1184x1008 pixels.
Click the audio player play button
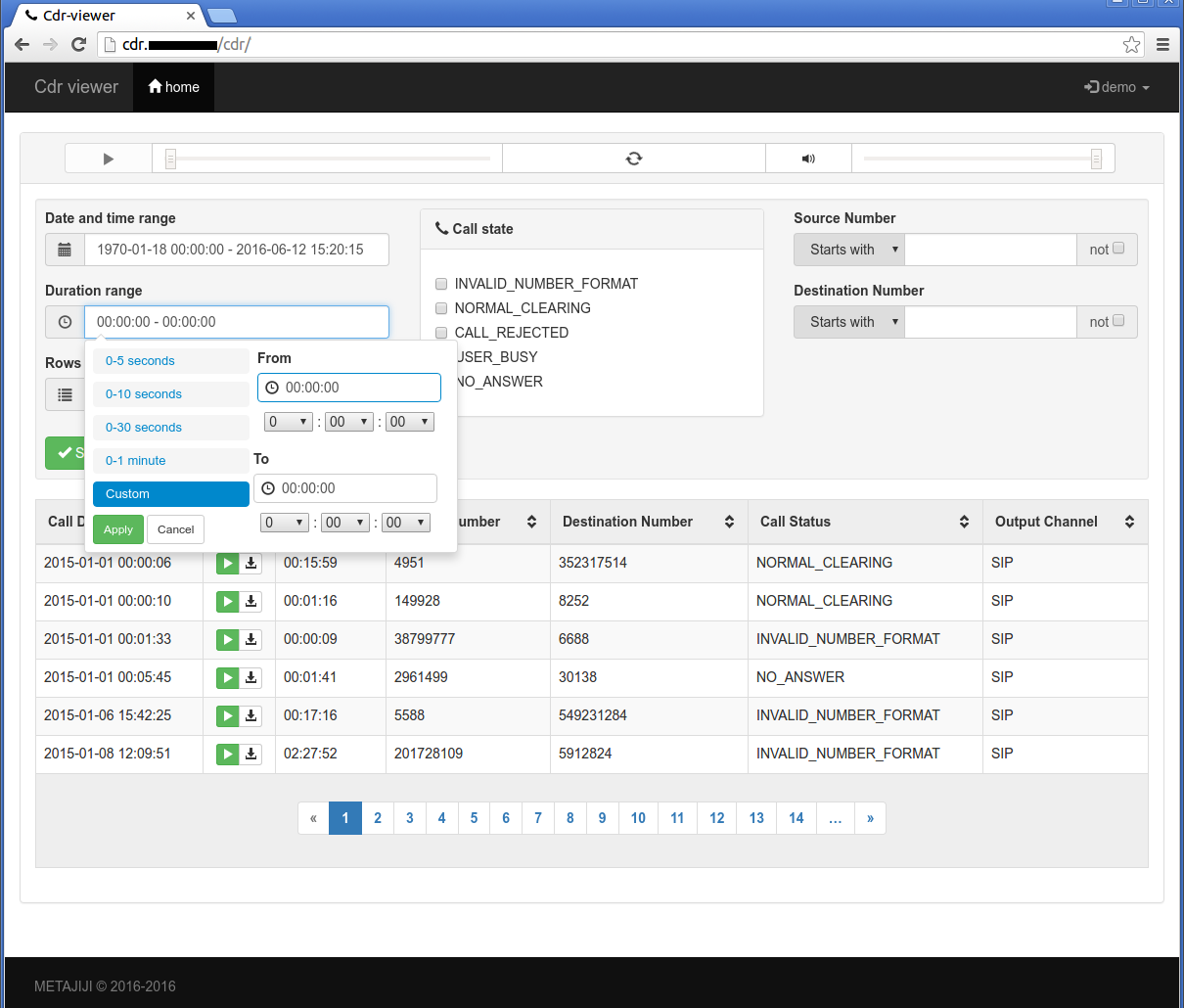point(109,159)
